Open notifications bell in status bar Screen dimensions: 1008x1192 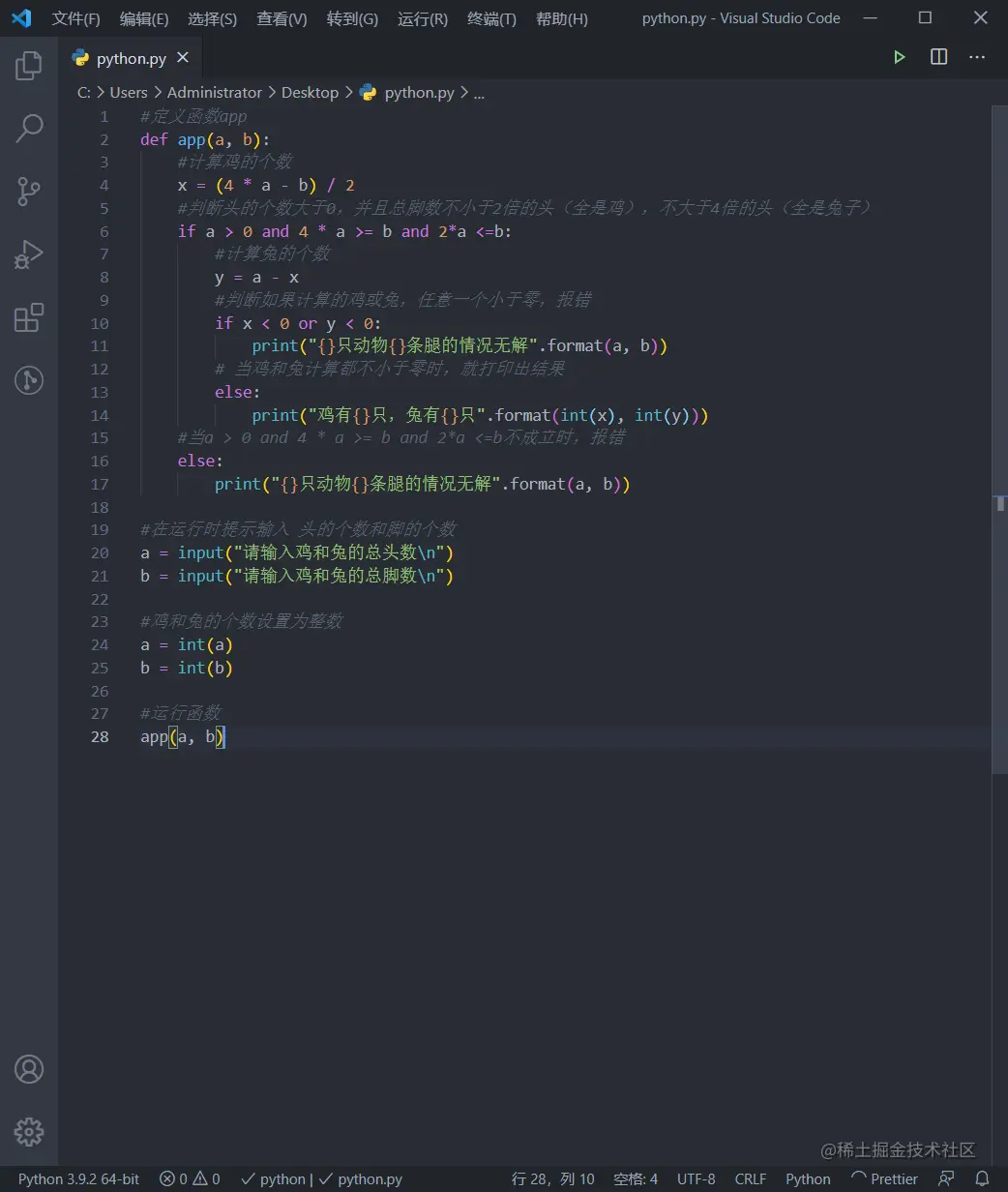(x=982, y=1178)
